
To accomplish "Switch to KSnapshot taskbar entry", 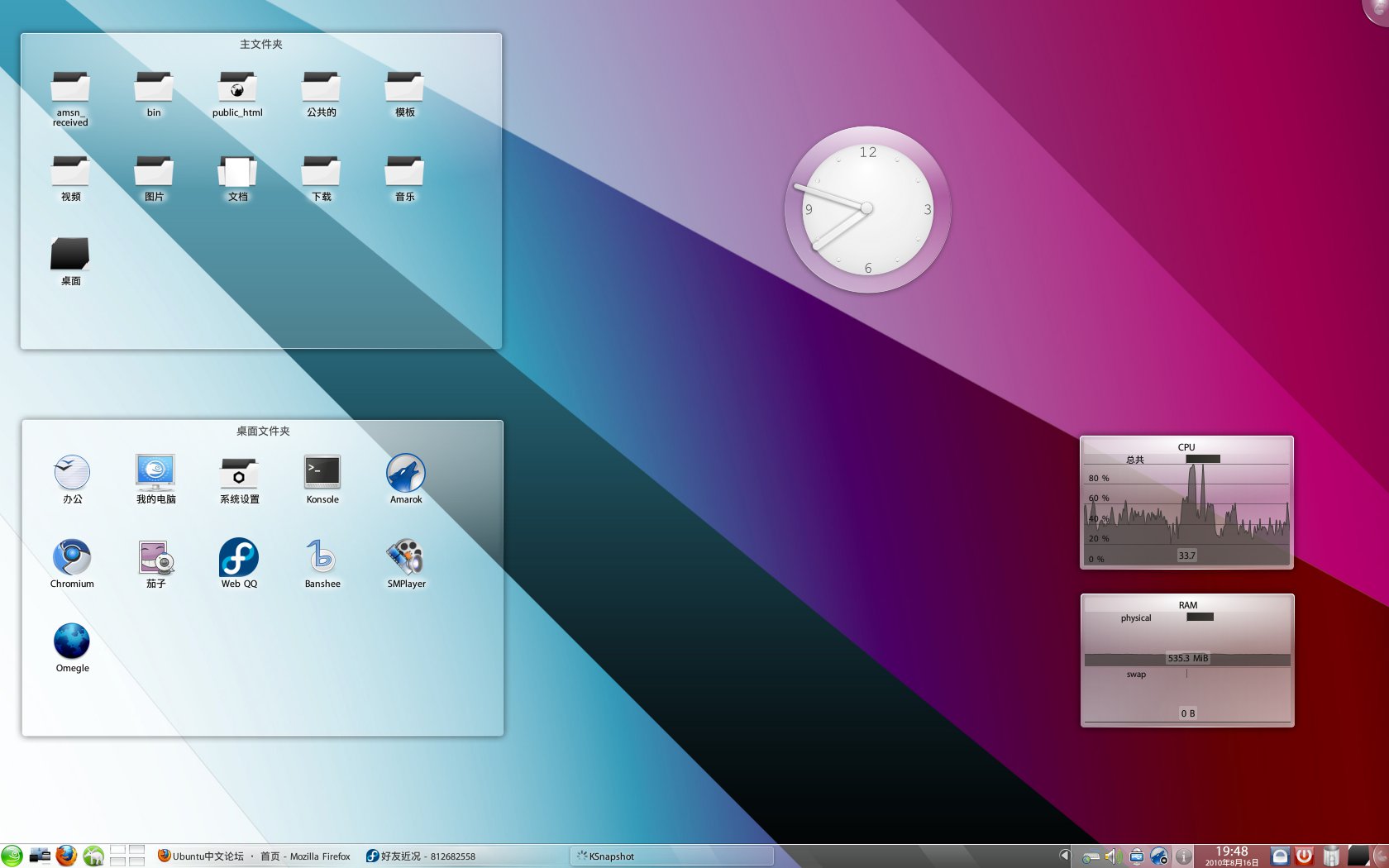I will coord(671,856).
